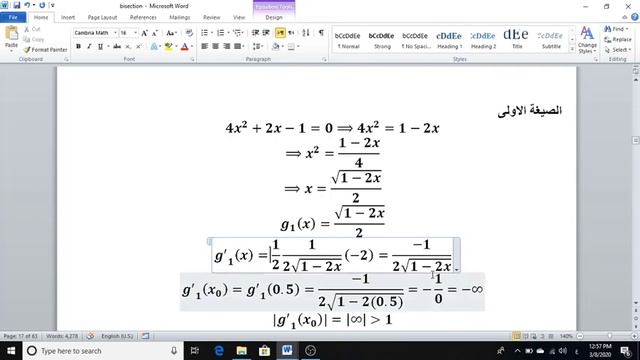Open the File tab
The width and height of the screenshot is (640, 360).
pyautogui.click(x=13, y=17)
